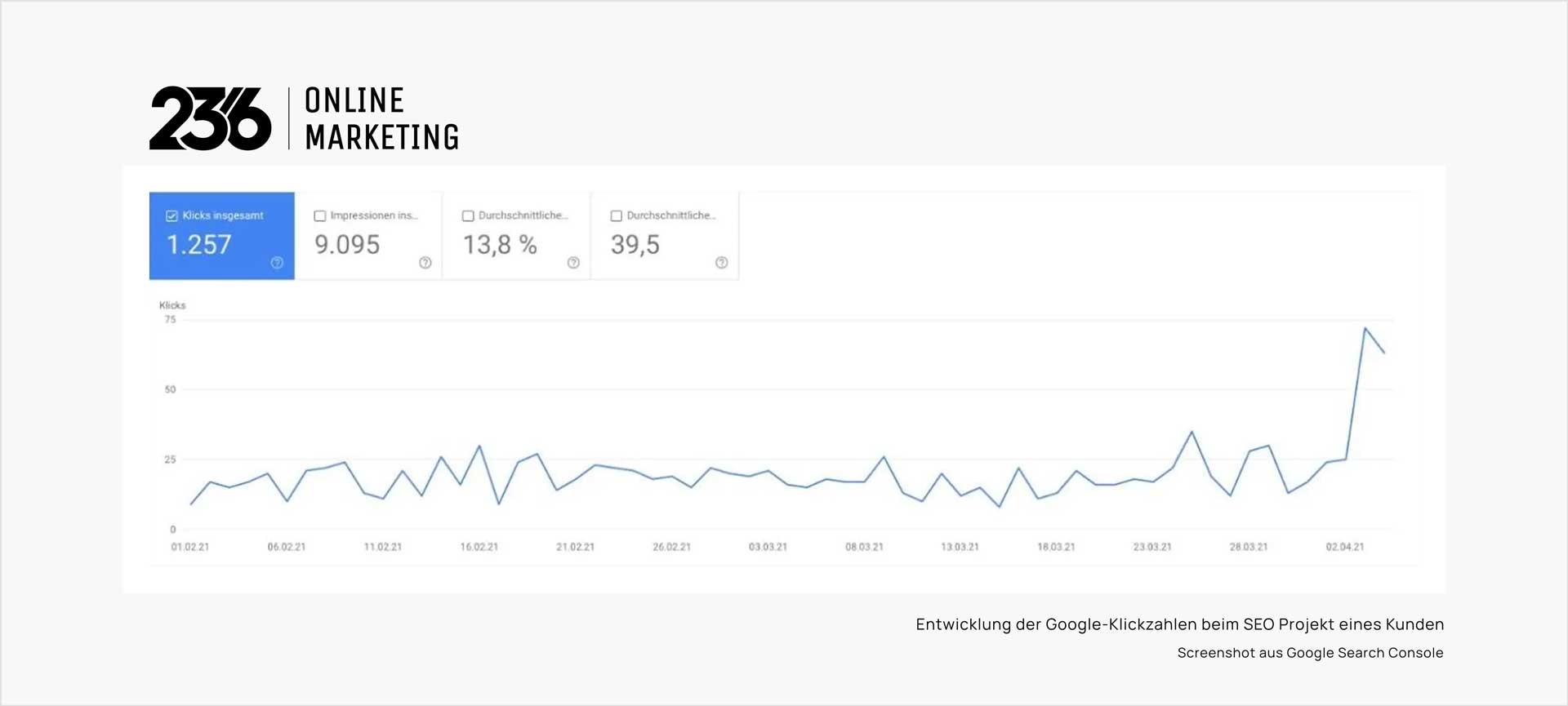The image size is (1568, 706).
Task: Expand the truncated Impressionen ins label
Action: 374,215
